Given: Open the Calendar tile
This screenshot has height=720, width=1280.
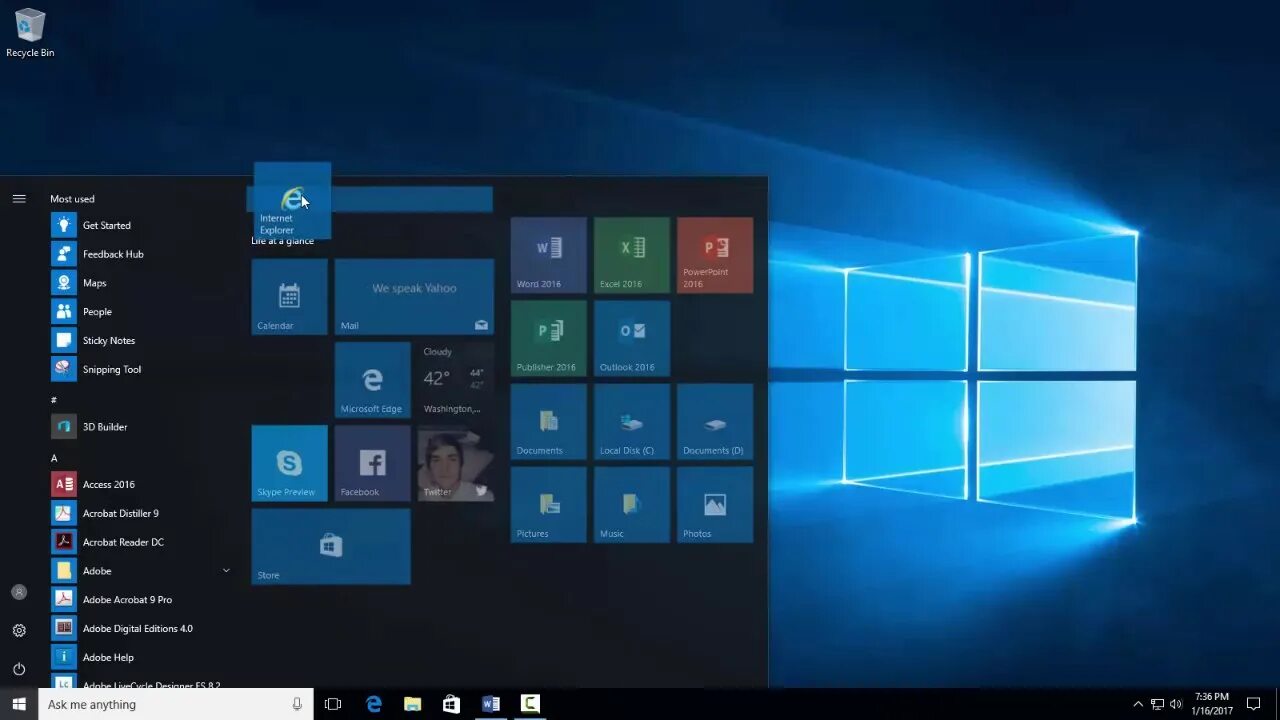Looking at the screenshot, I should click(289, 297).
